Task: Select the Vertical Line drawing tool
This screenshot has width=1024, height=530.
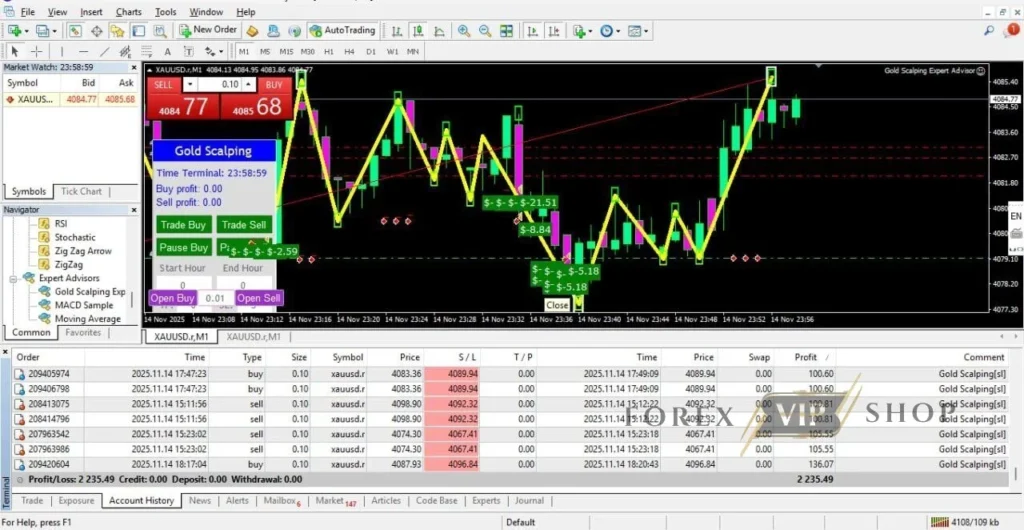Action: pyautogui.click(x=62, y=52)
